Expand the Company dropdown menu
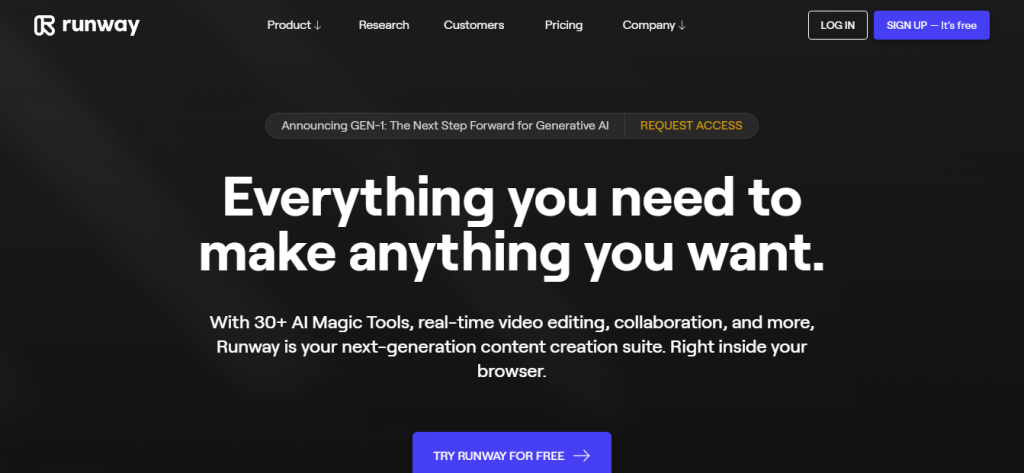 click(x=654, y=25)
